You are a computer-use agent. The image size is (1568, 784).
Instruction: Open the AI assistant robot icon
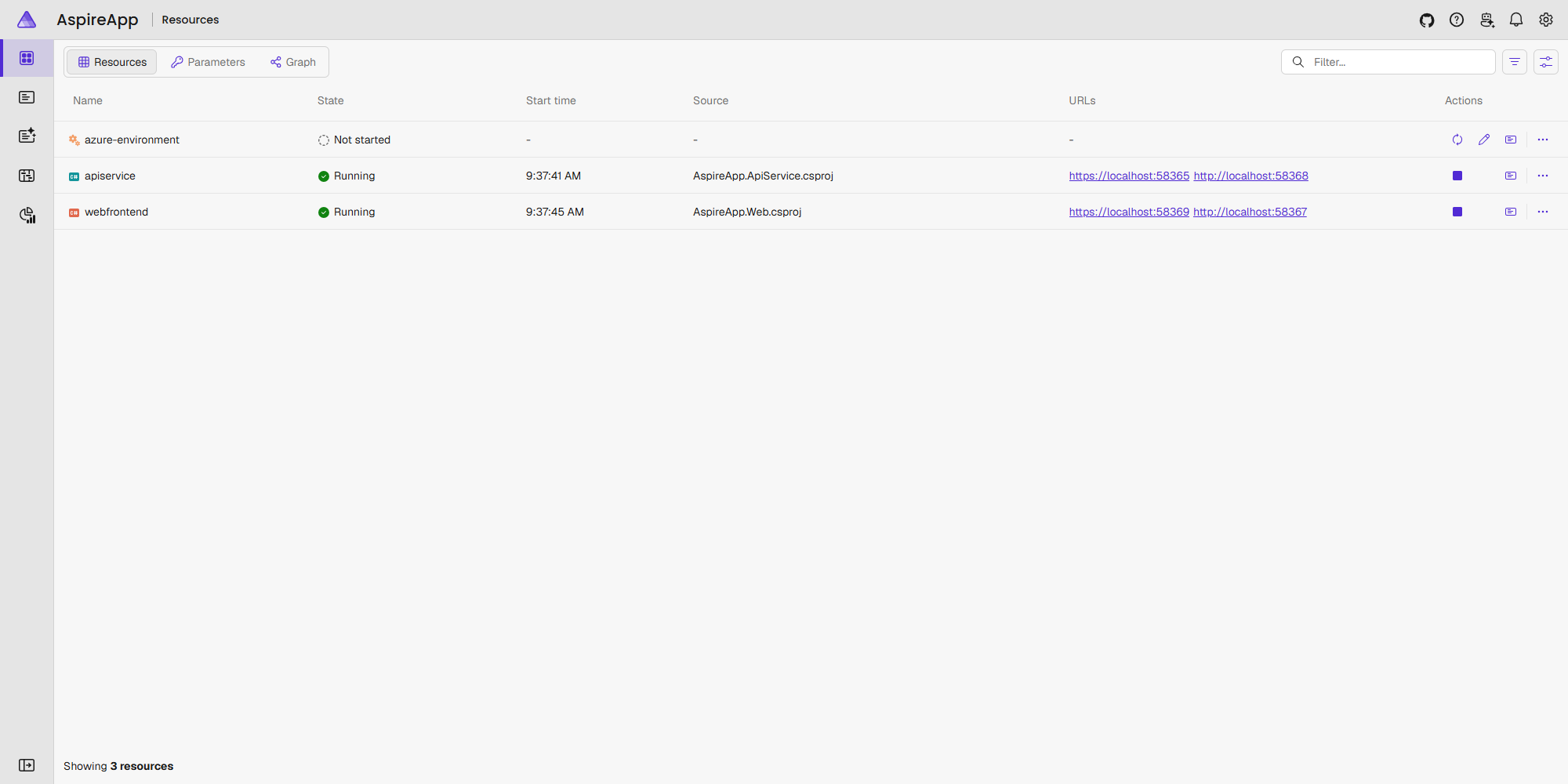click(x=1486, y=20)
